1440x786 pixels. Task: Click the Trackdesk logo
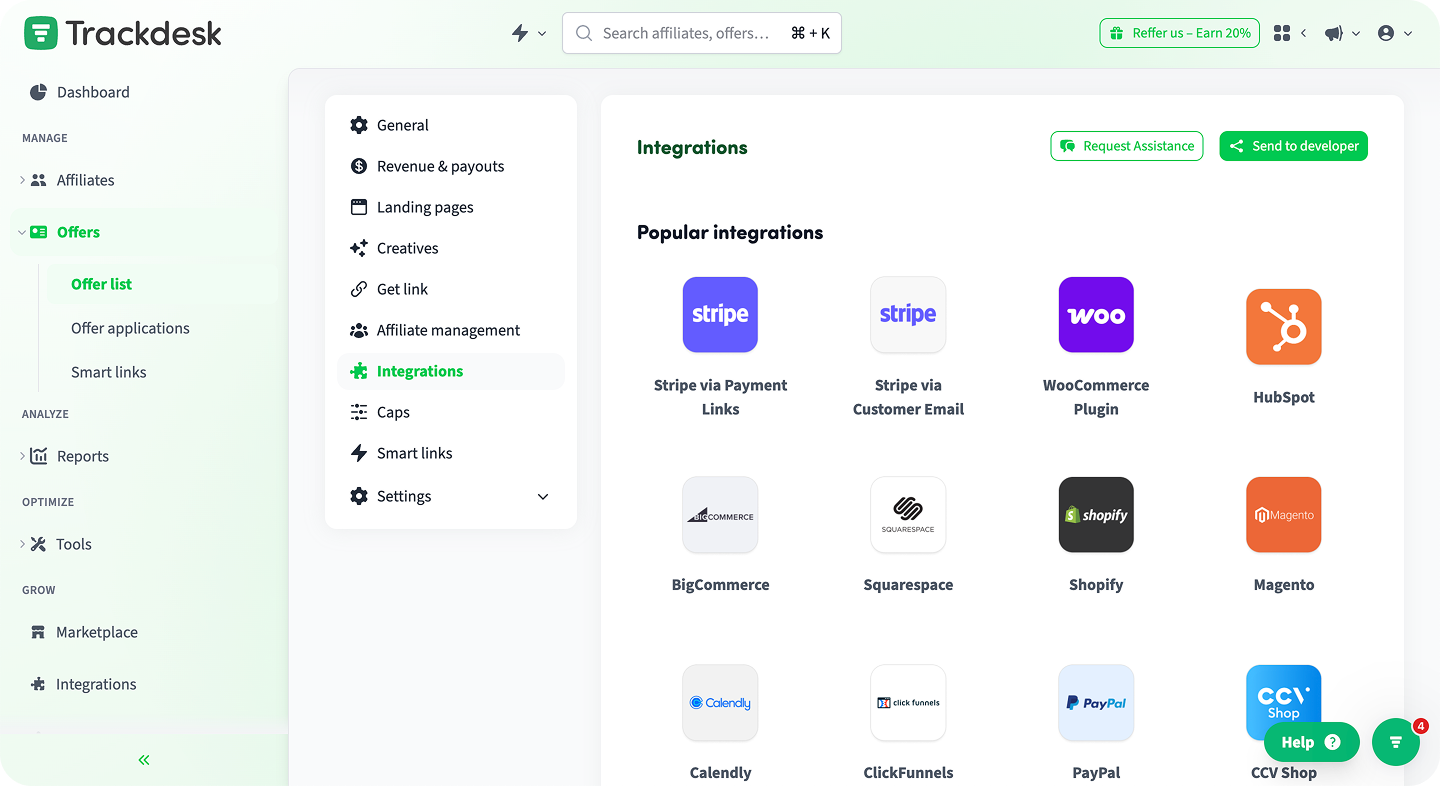123,33
